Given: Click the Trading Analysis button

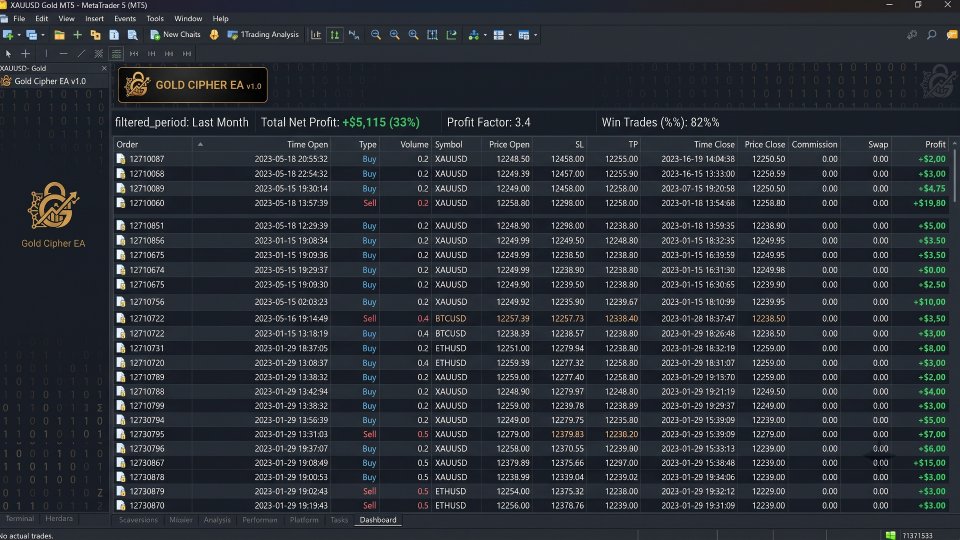Looking at the screenshot, I should (263, 35).
